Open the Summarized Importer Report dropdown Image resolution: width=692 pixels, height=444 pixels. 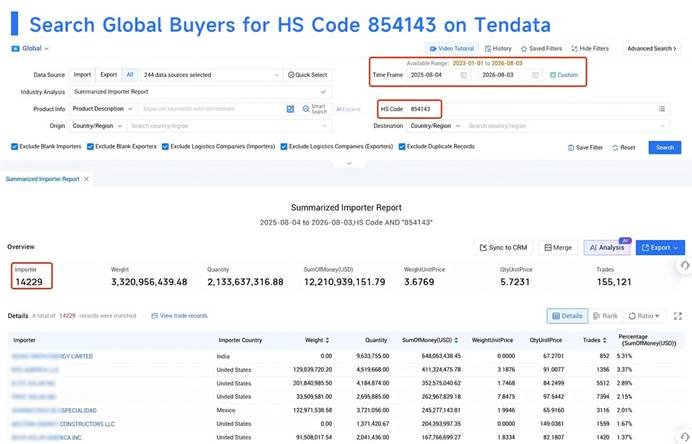pyautogui.click(x=200, y=92)
